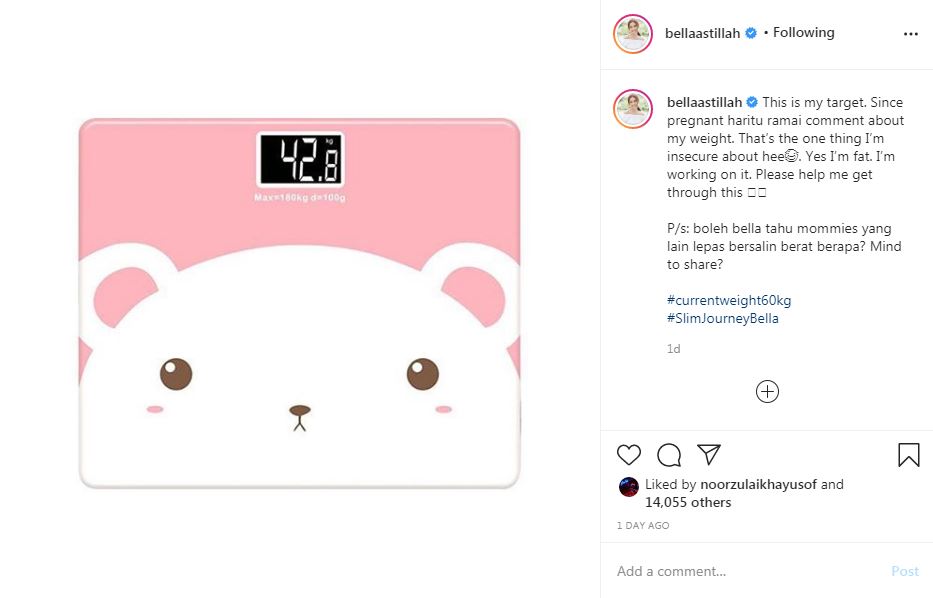This screenshot has width=933, height=598.
Task: Open the three-dot more options menu
Action: click(x=910, y=33)
